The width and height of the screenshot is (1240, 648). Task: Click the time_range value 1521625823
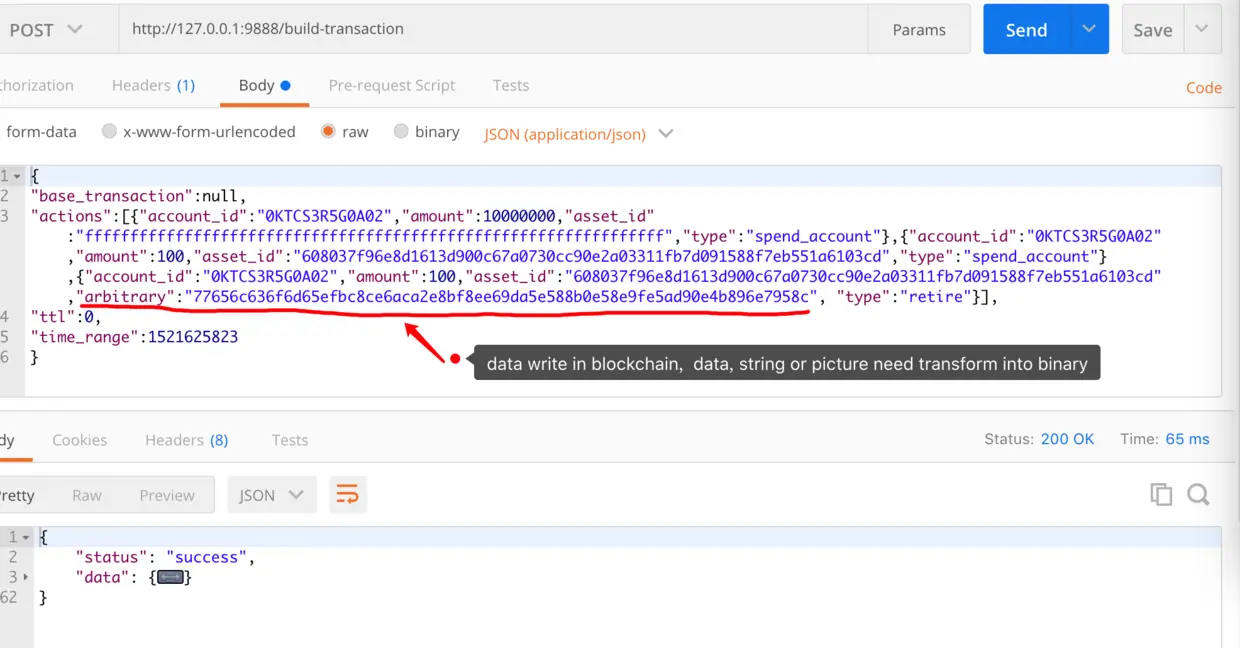[192, 337]
